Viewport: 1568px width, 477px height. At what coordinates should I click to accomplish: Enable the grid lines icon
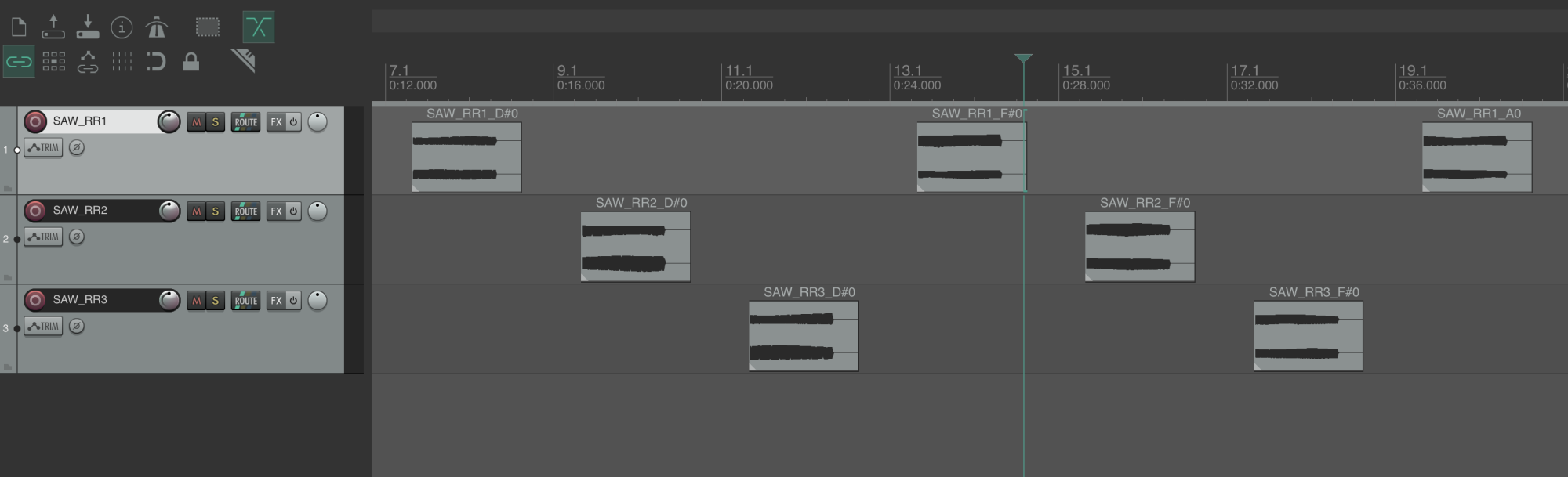[53, 61]
